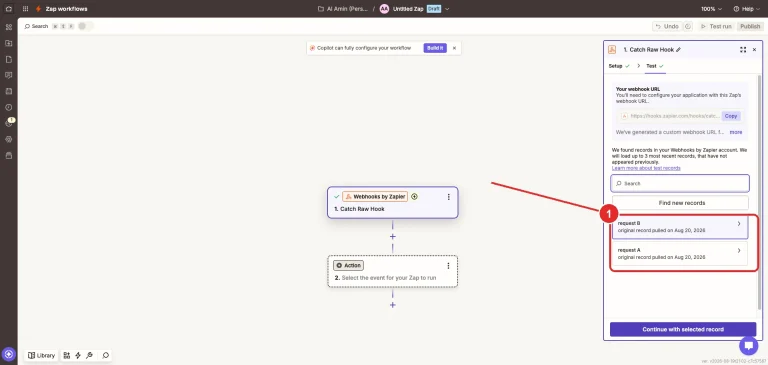This screenshot has width=768, height=365.
Task: Click the Test run button
Action: [717, 26]
